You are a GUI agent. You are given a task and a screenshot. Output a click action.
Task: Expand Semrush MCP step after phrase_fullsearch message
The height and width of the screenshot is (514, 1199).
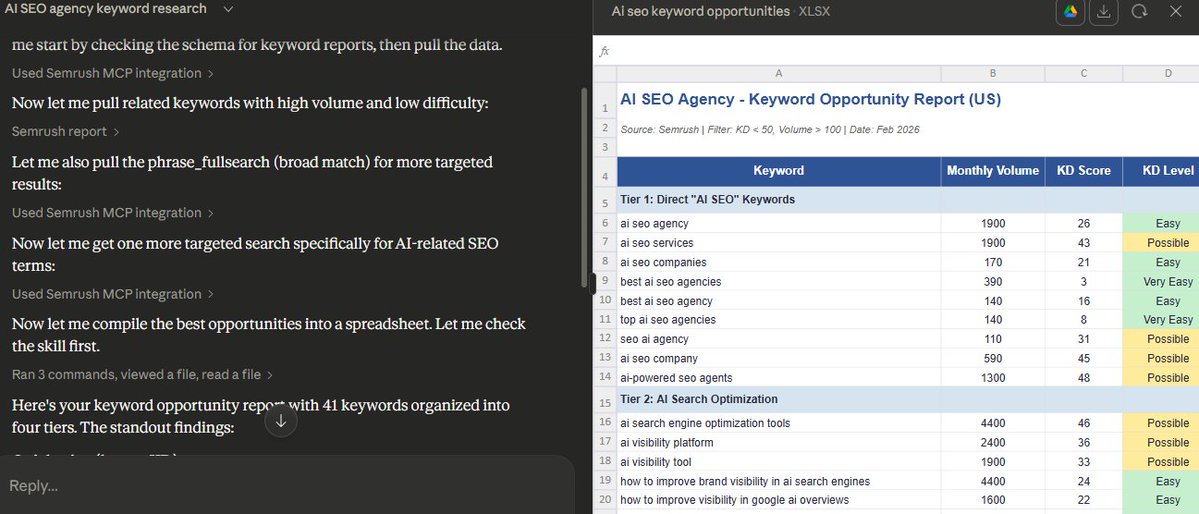click(112, 213)
